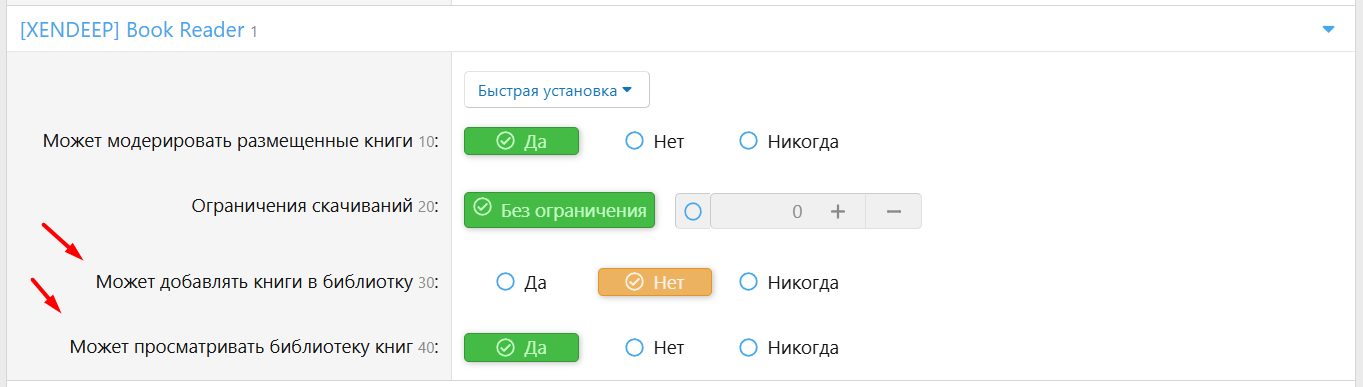Select Да for Может просматривать библиотеку книг
This screenshot has height=387, width=1363.
pos(521,347)
